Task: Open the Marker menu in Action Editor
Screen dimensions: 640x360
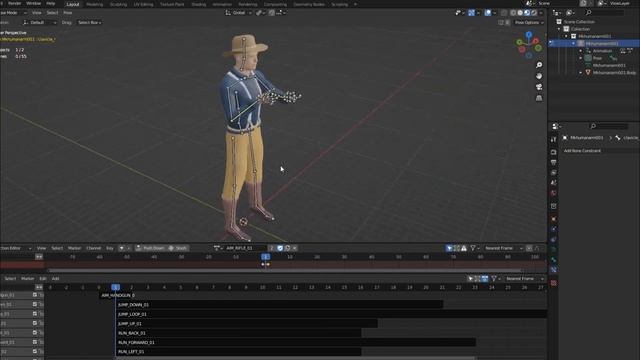Action: coord(74,248)
